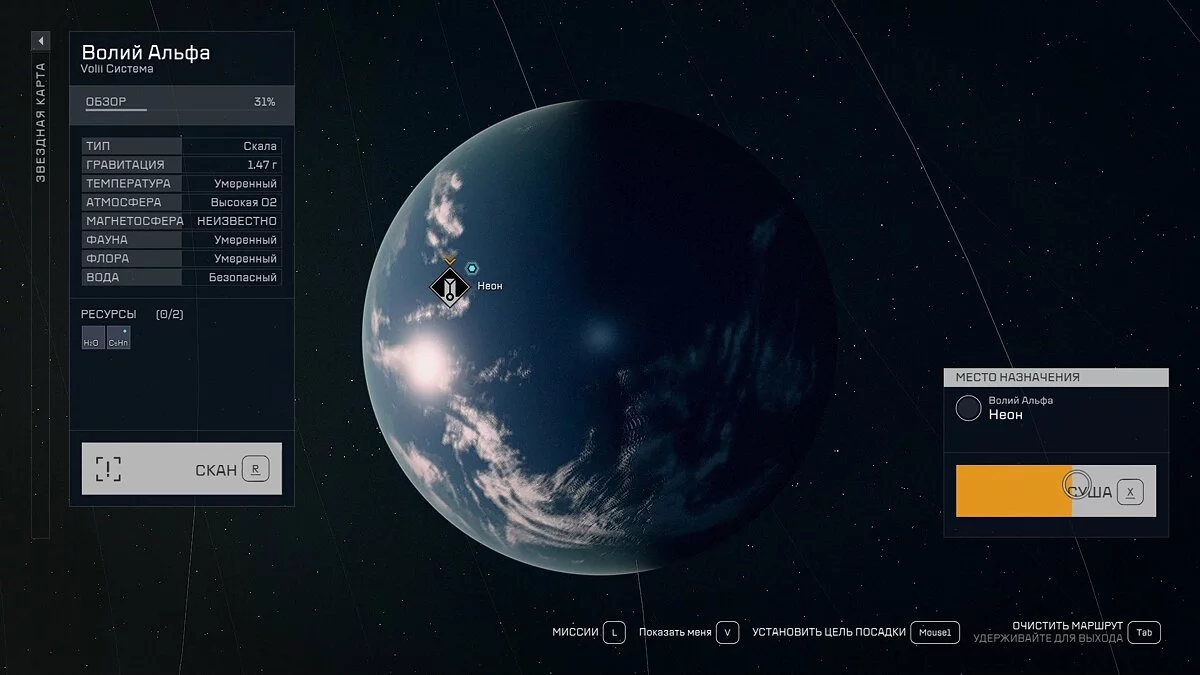Collapse the star map side arrow
This screenshot has width=1200, height=675.
41,41
